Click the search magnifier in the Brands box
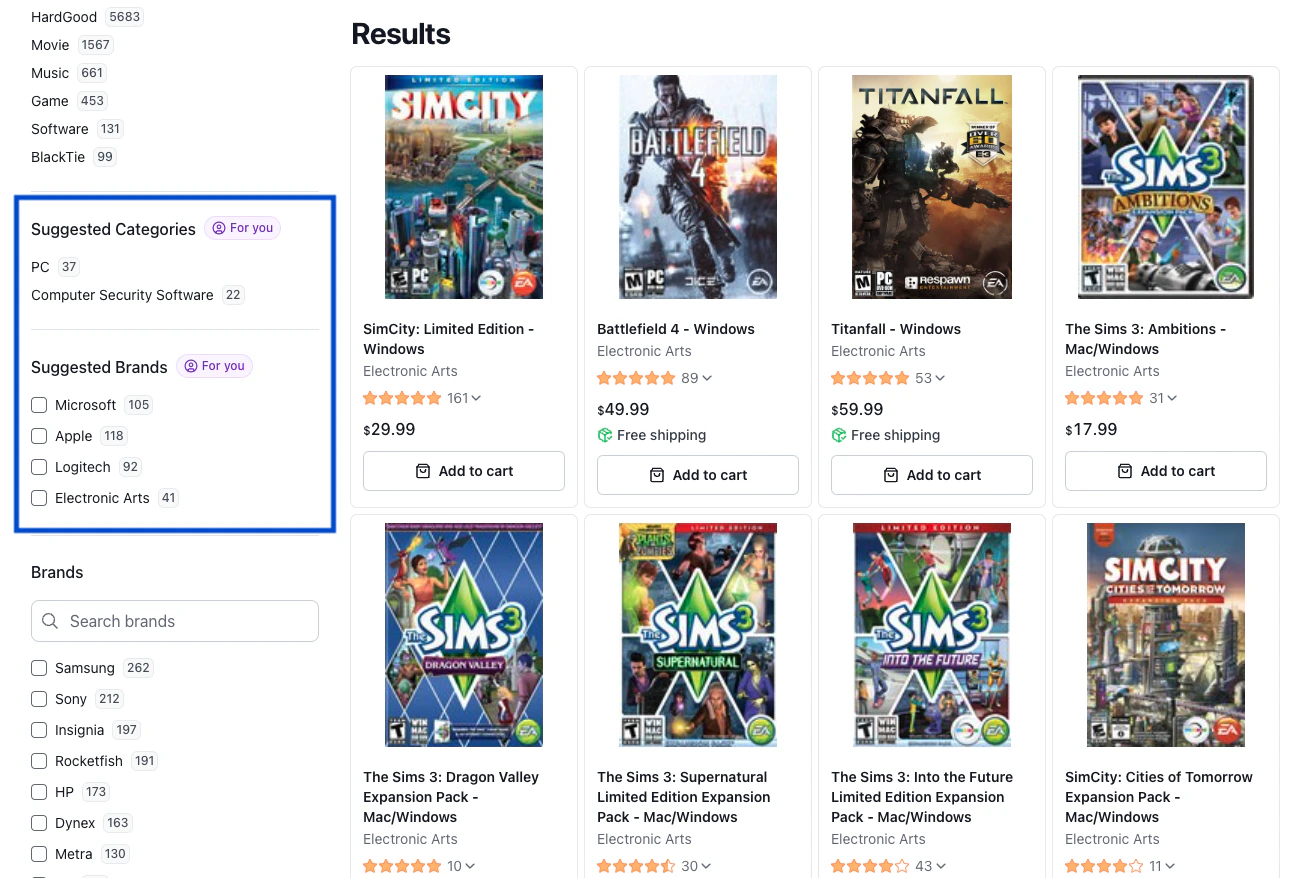Screen dimensions: 1316x878 [x=50, y=621]
